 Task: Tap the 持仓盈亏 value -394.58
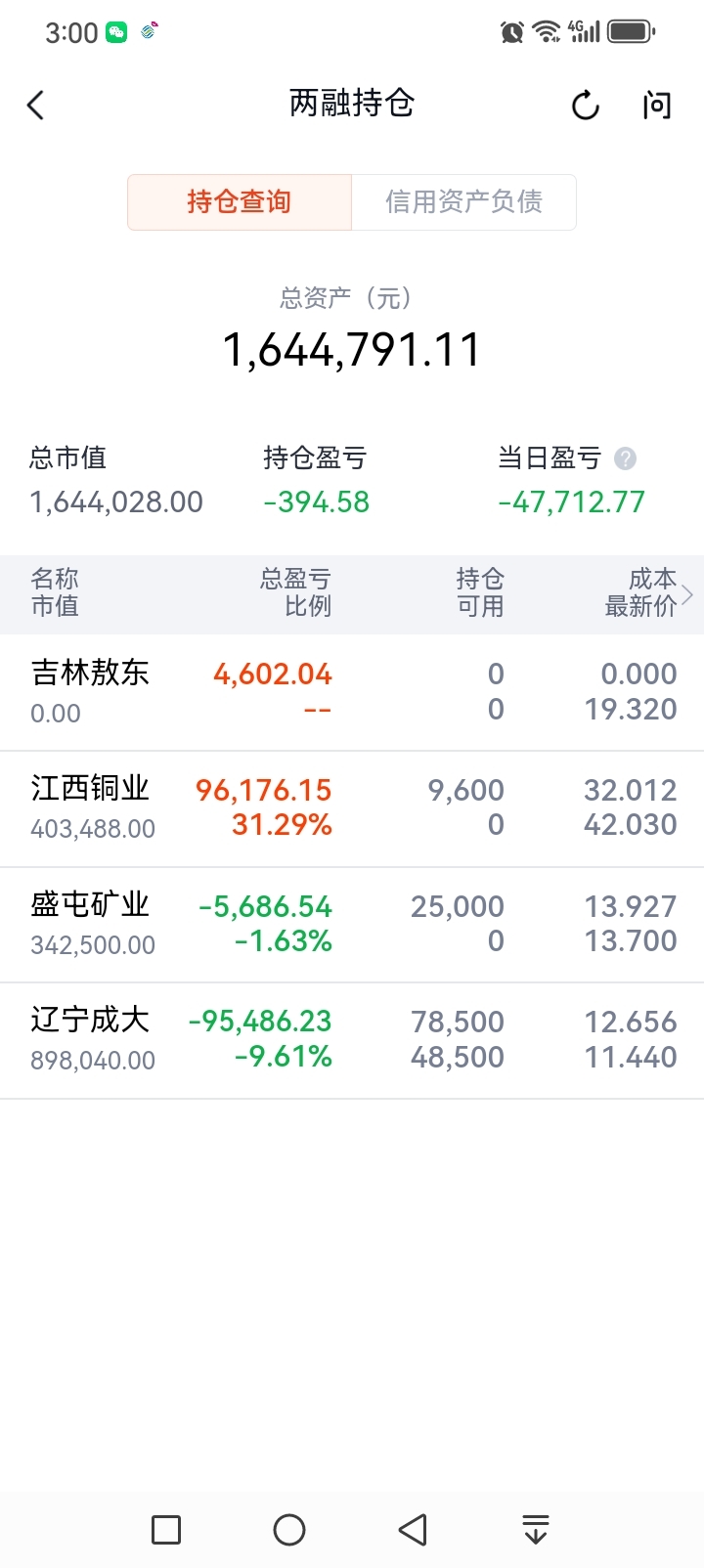(317, 502)
